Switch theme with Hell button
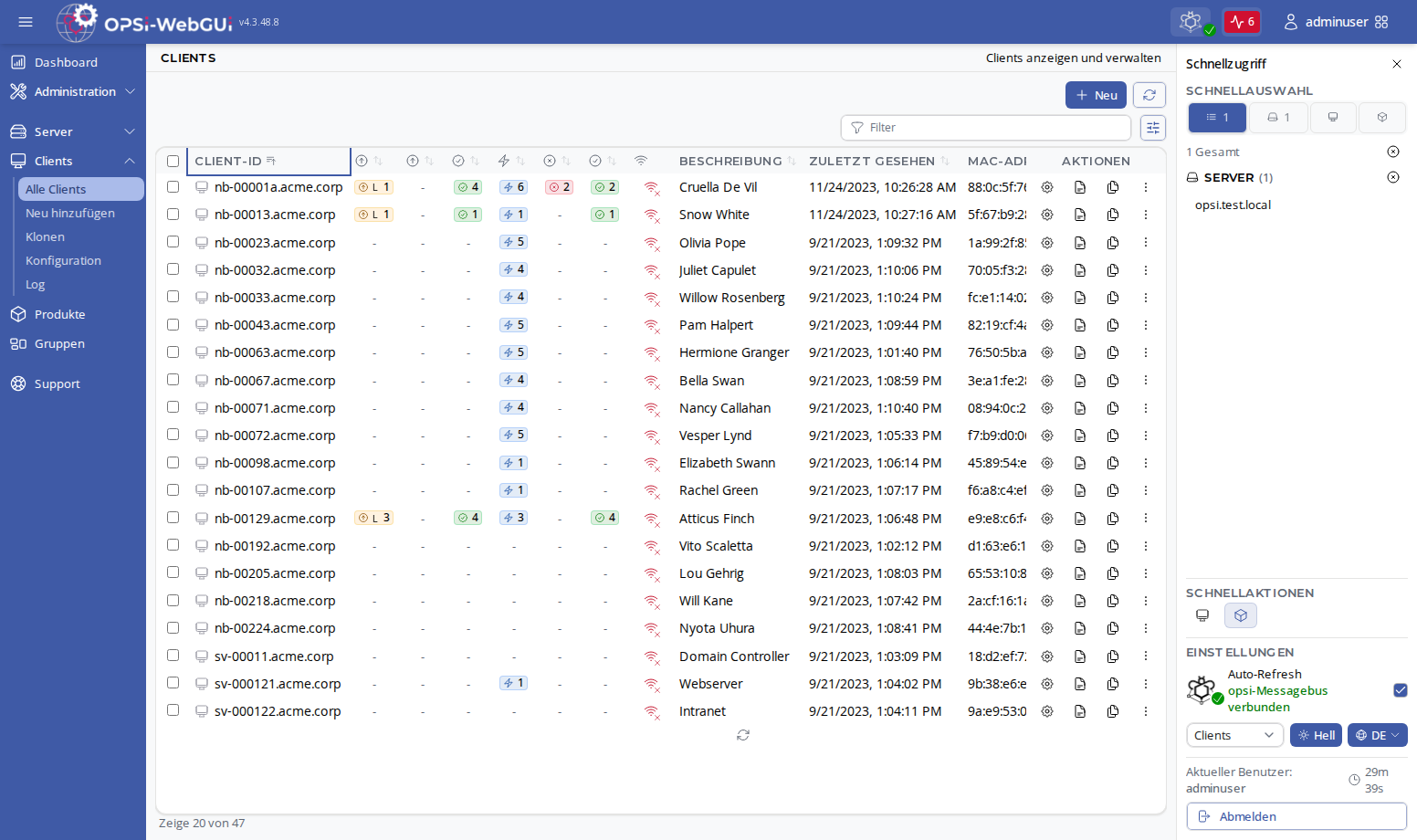The width and height of the screenshot is (1417, 840). (x=1316, y=735)
